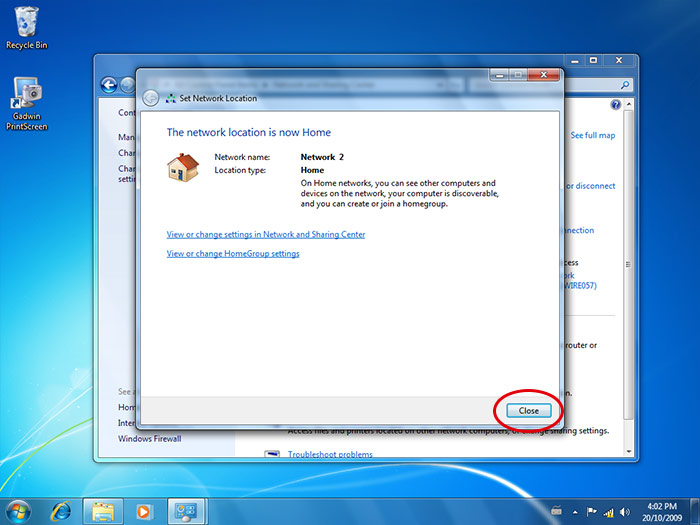Click the Control Panel vertical scrollbar thumb
The image size is (700, 525).
(x=628, y=264)
